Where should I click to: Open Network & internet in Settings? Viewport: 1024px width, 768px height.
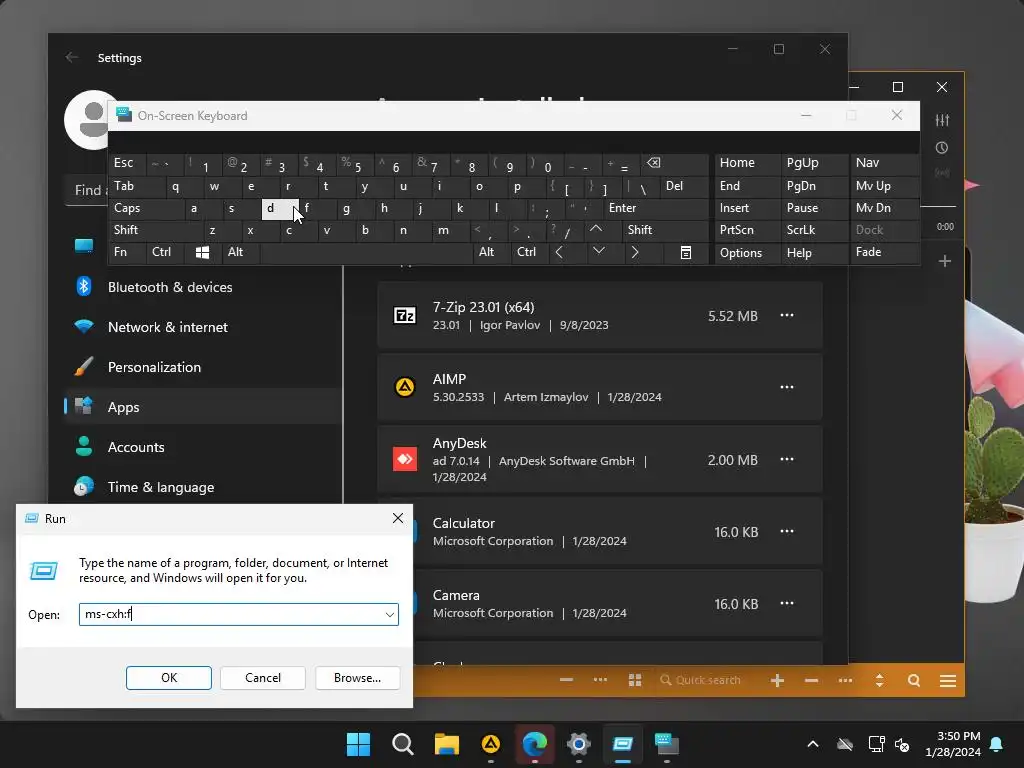point(202,327)
